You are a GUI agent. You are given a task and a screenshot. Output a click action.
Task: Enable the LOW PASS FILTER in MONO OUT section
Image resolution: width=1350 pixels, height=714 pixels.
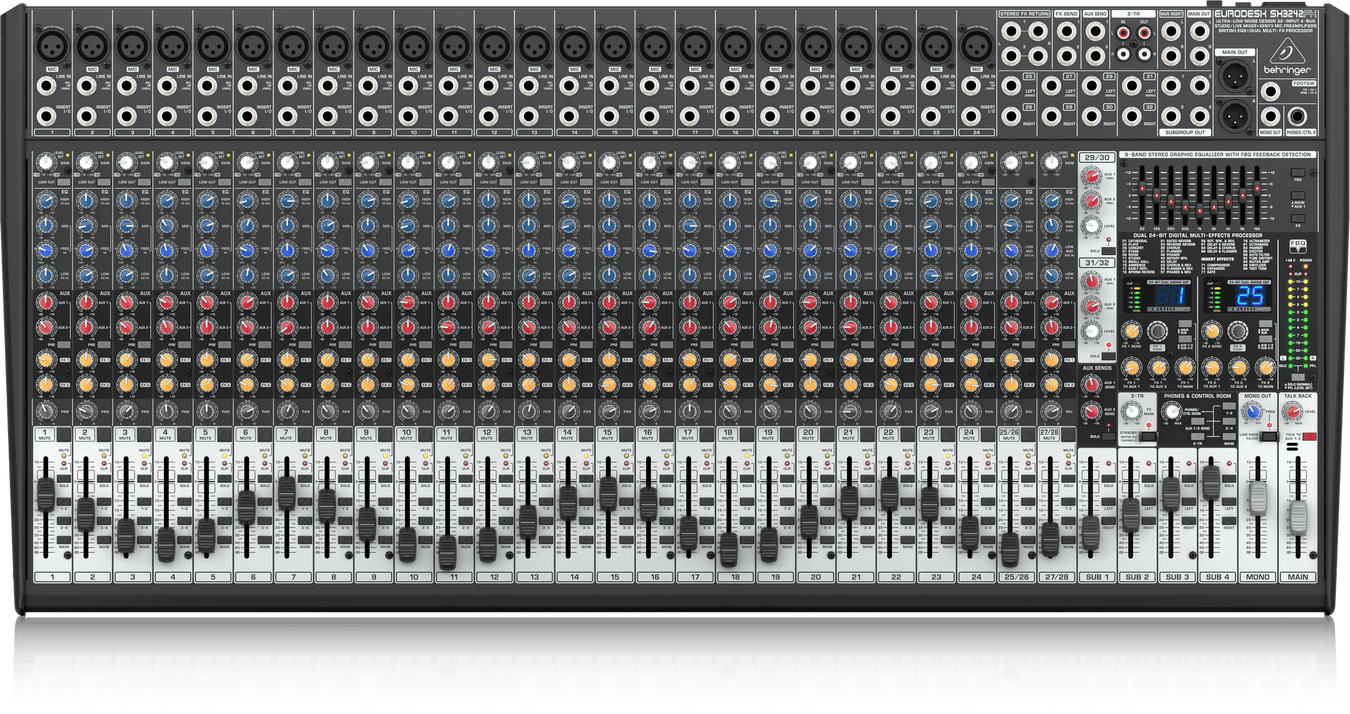pos(1268,437)
